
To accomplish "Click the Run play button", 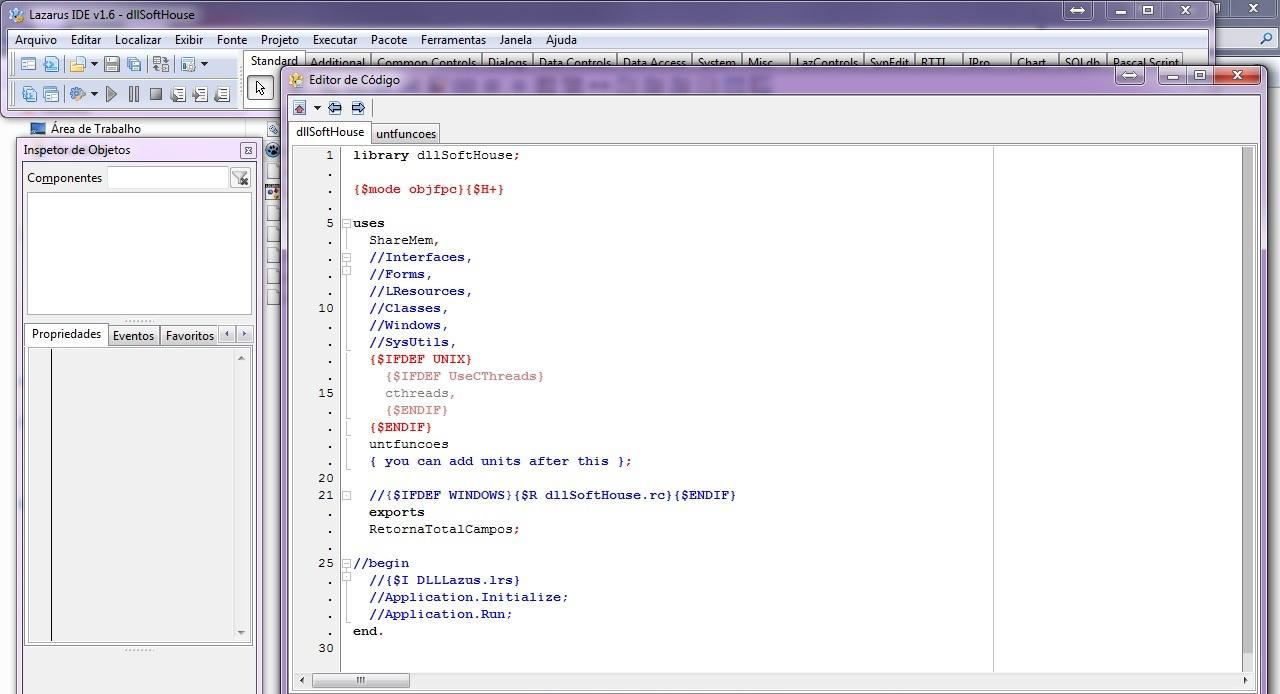I will pyautogui.click(x=111, y=94).
